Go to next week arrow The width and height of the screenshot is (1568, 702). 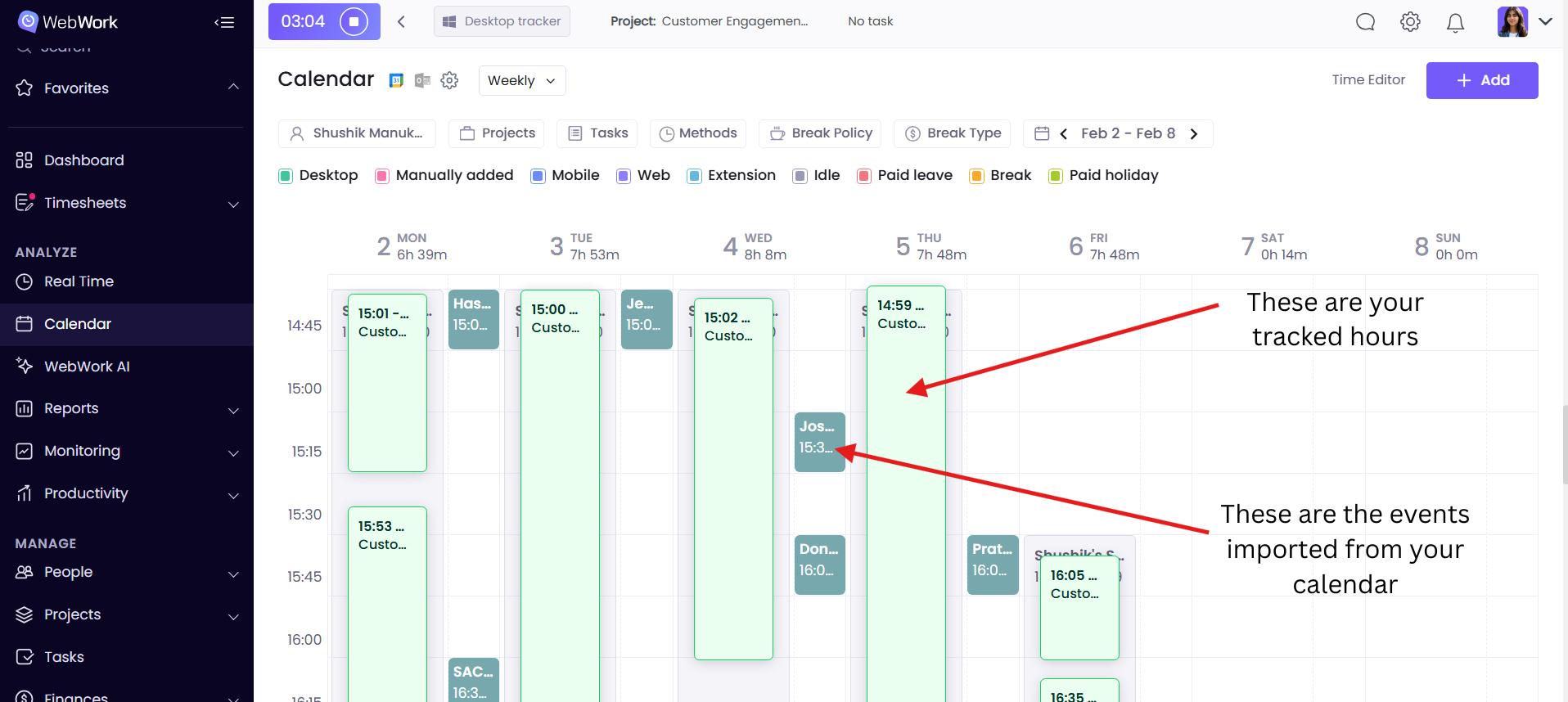point(1194,134)
